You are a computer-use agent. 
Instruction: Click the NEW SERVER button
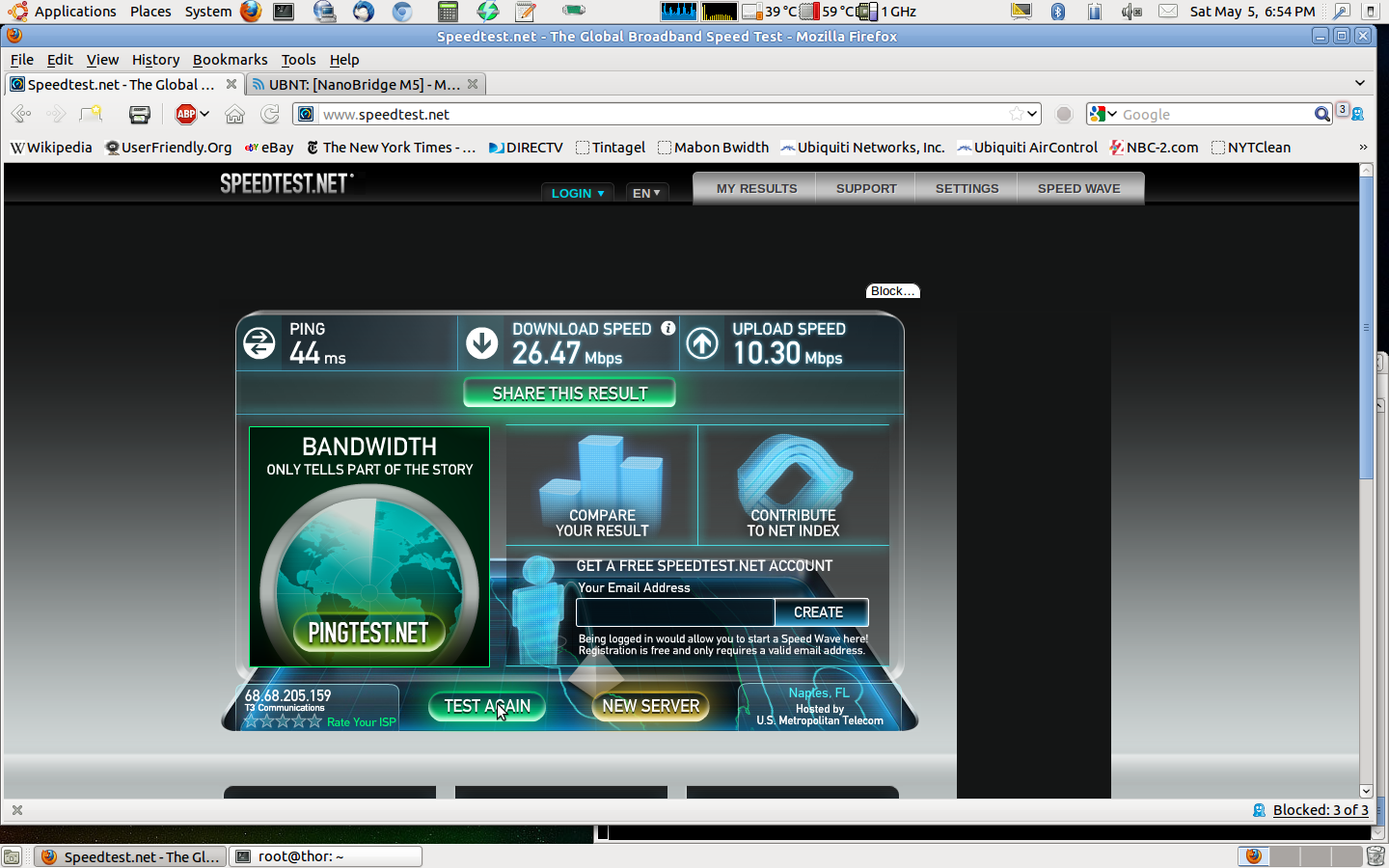coord(650,706)
